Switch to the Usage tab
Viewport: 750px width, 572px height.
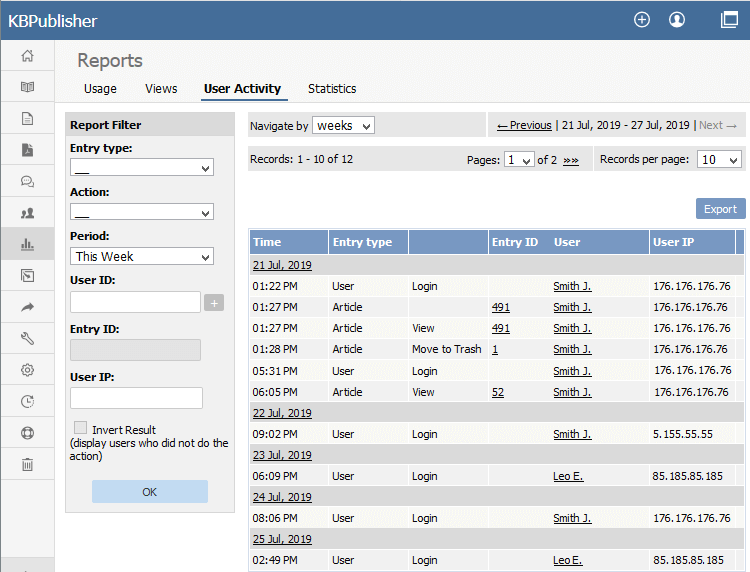[100, 88]
